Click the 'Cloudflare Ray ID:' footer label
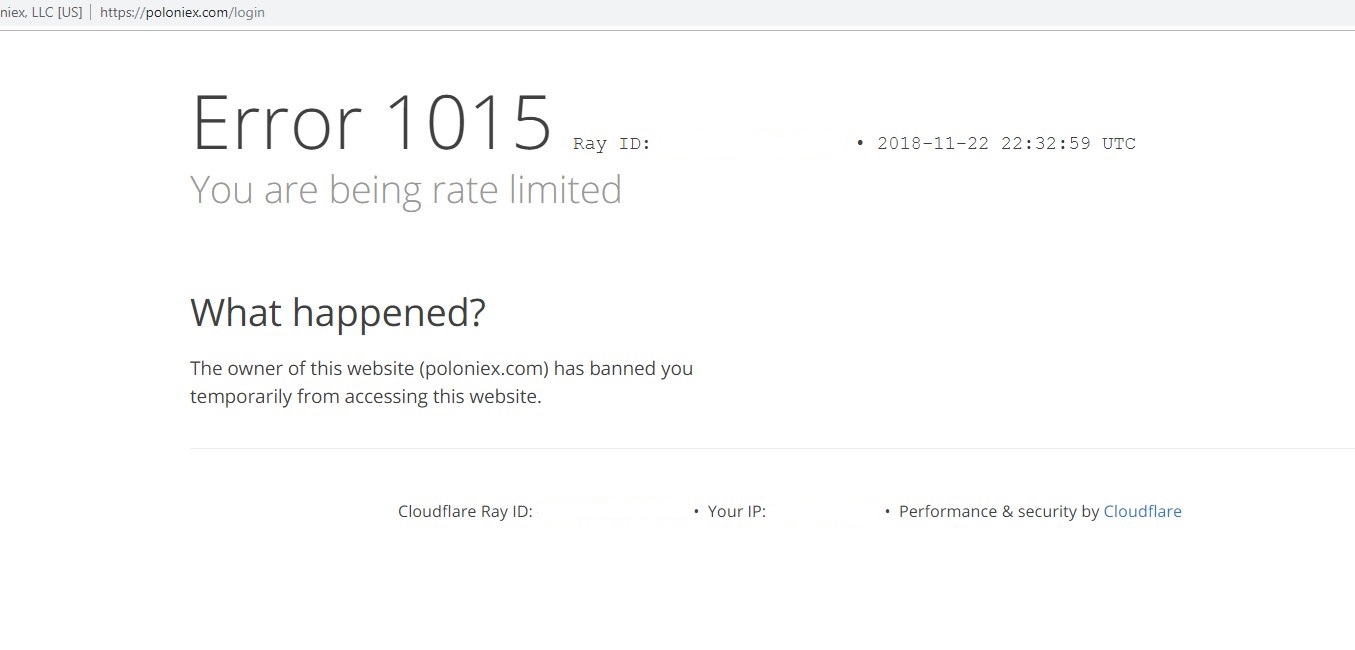The width and height of the screenshot is (1355, 650). pyautogui.click(x=465, y=511)
